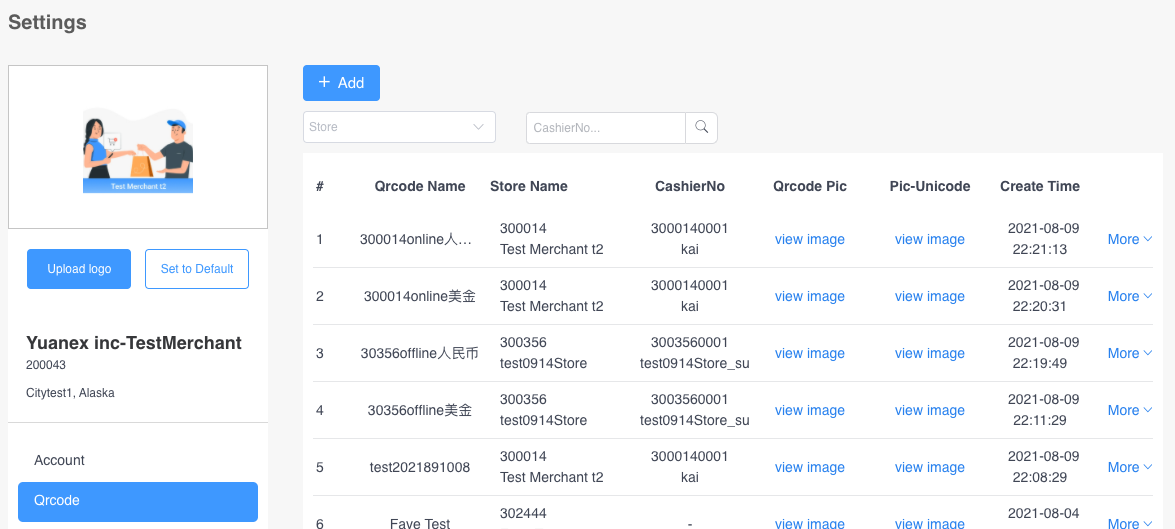Click the Upload logo button
The width and height of the screenshot is (1175, 529).
tap(79, 269)
